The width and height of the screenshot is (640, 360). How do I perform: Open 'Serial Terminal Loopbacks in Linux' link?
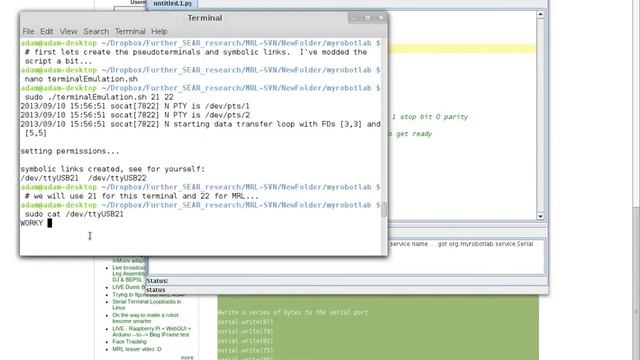click(x=147, y=304)
